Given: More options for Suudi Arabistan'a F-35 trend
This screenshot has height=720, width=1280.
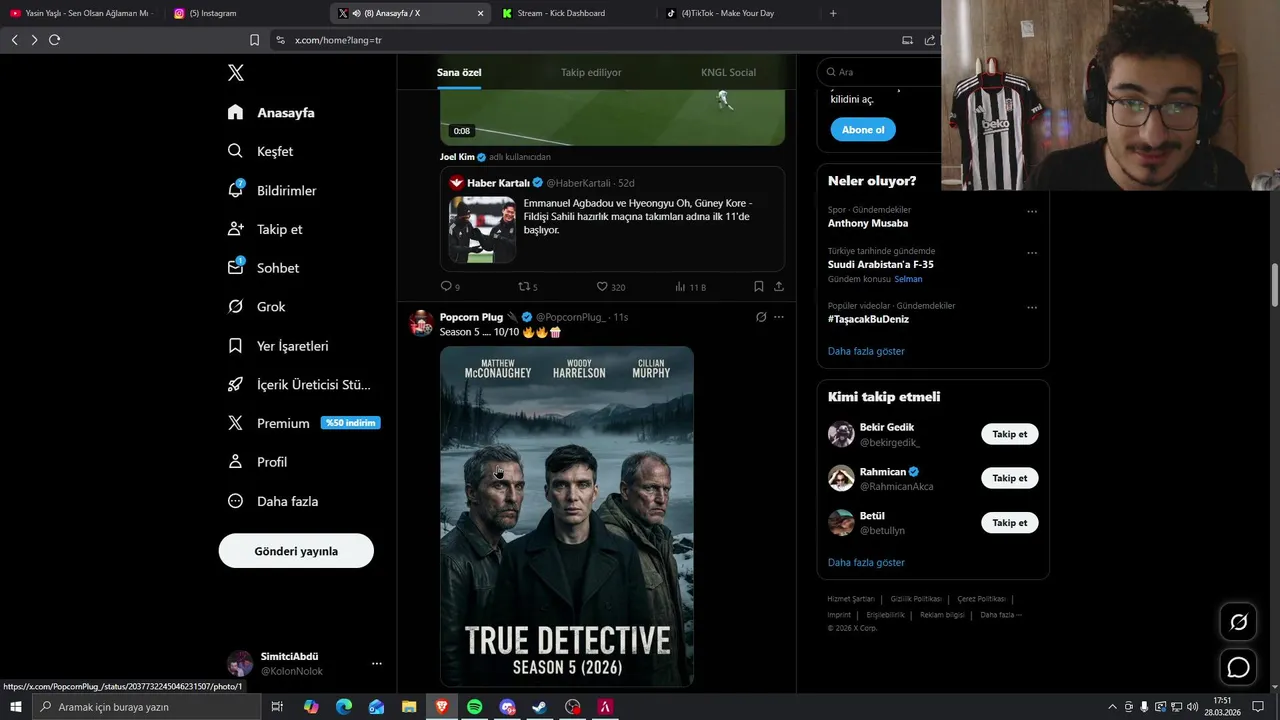Looking at the screenshot, I should (1032, 253).
